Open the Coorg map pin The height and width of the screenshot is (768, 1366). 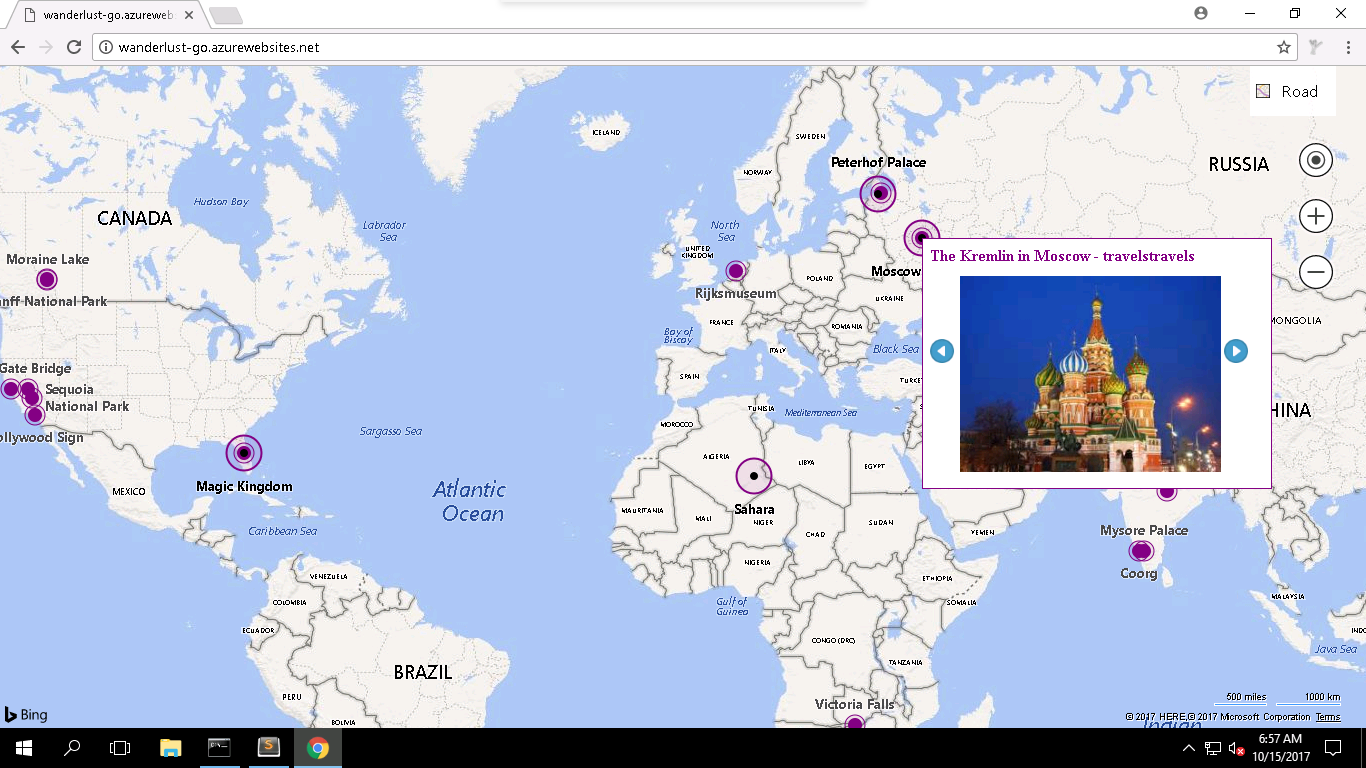[x=1141, y=551]
